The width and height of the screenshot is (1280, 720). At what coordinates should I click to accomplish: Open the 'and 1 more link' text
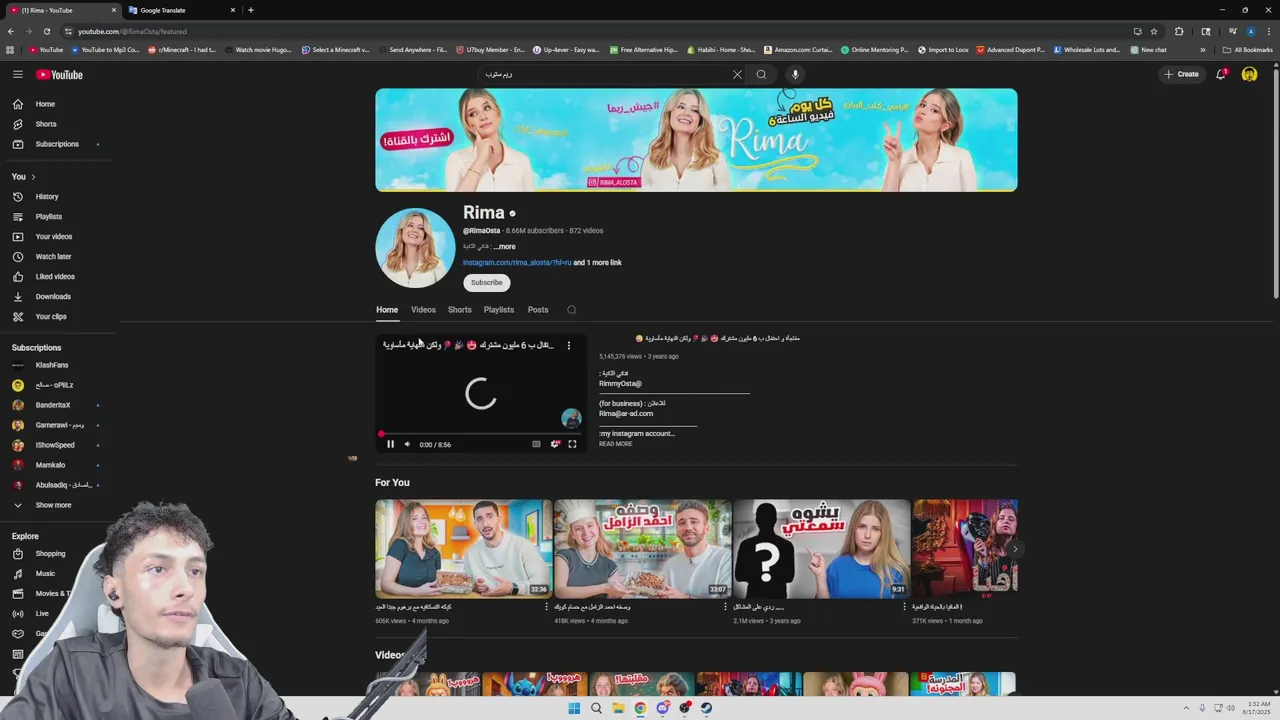coord(598,263)
